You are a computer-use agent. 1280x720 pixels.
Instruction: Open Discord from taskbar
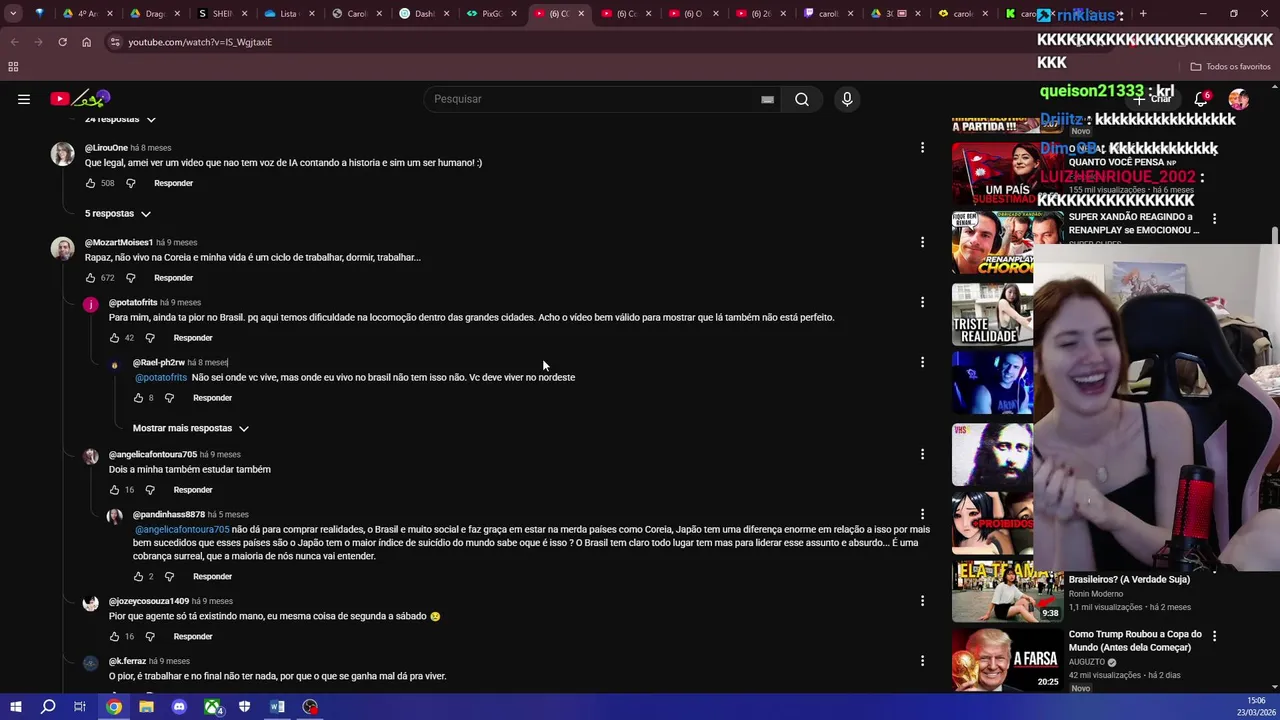pos(179,707)
